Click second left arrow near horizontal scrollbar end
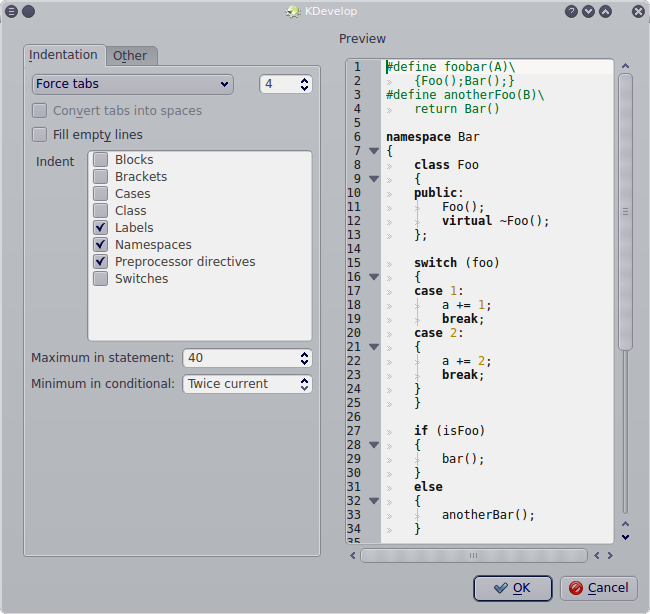 click(597, 556)
